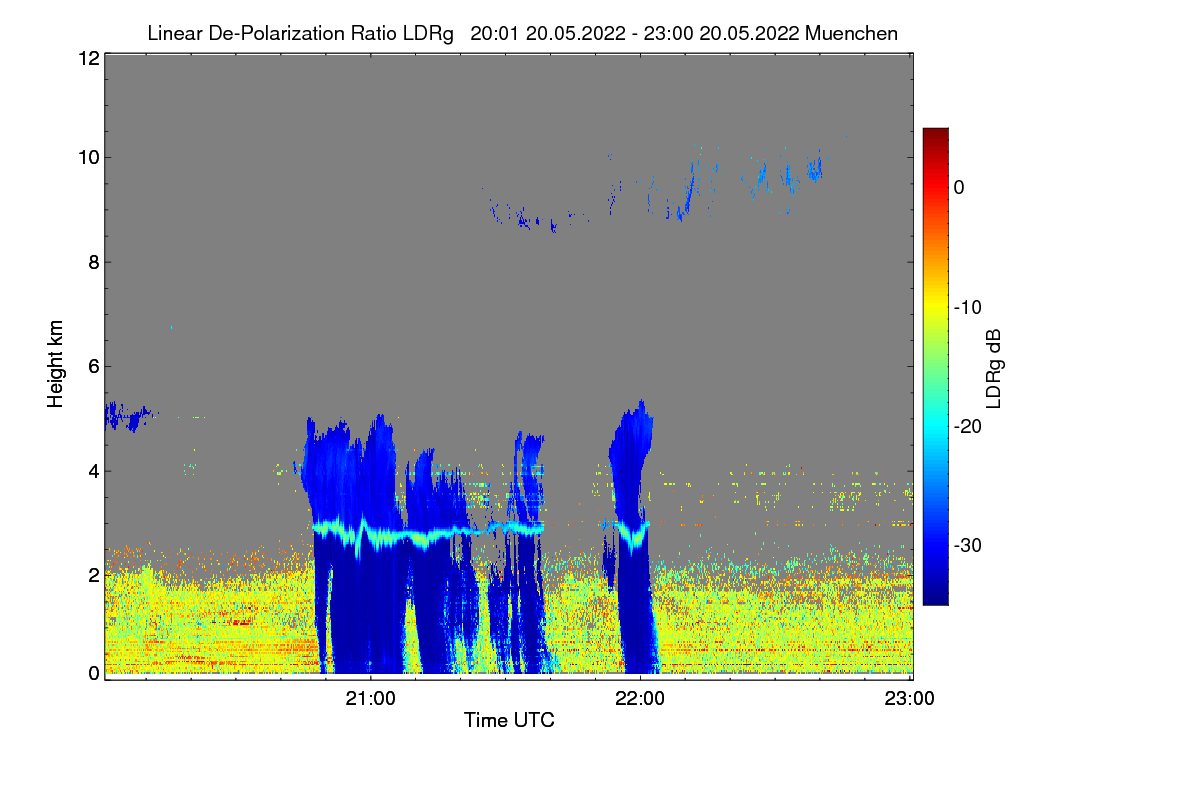
Task: Click the '22:00' time tick label
Action: (640, 699)
